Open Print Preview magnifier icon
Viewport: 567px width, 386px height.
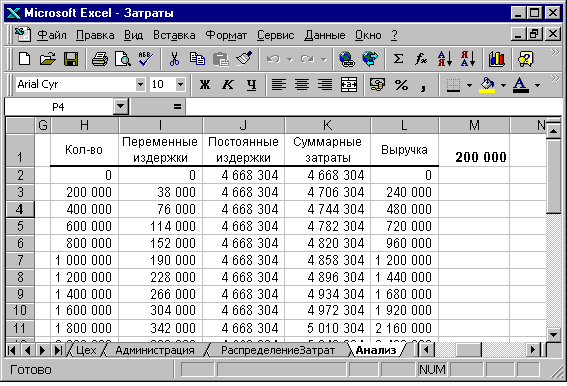123,59
